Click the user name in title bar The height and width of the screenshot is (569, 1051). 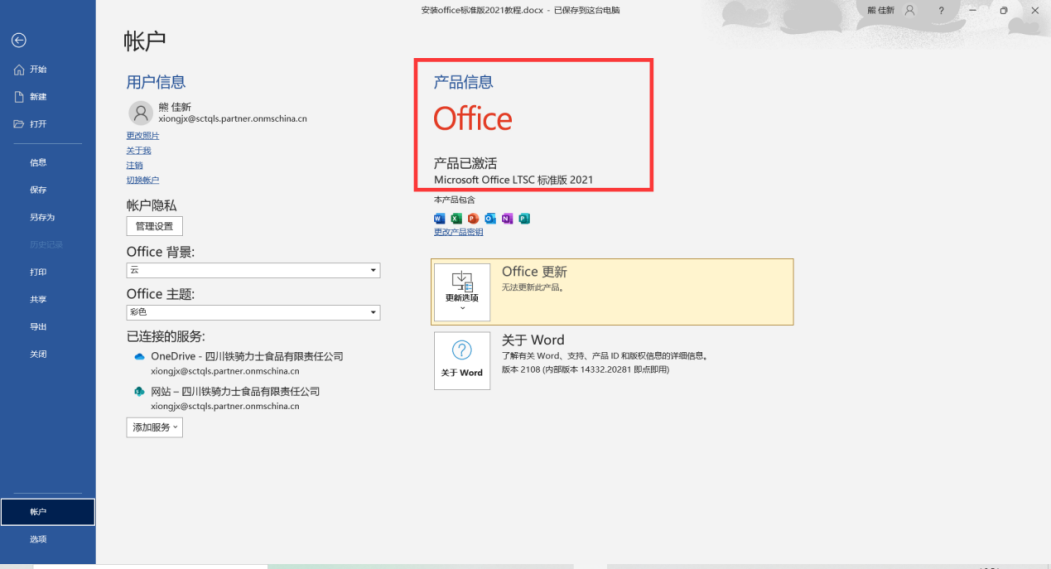(x=881, y=10)
